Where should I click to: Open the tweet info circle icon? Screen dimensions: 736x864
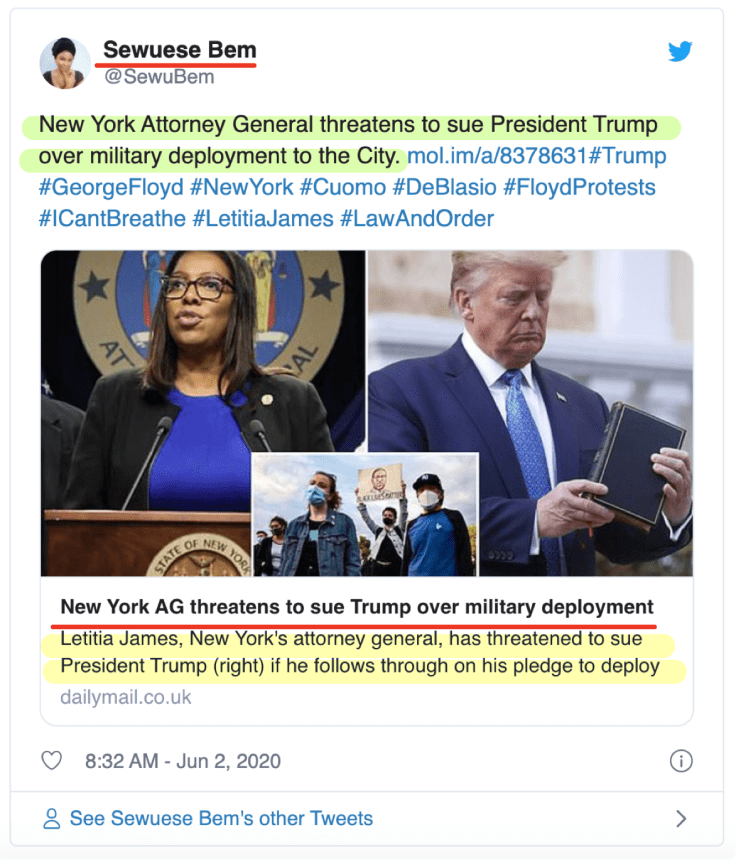click(x=681, y=761)
